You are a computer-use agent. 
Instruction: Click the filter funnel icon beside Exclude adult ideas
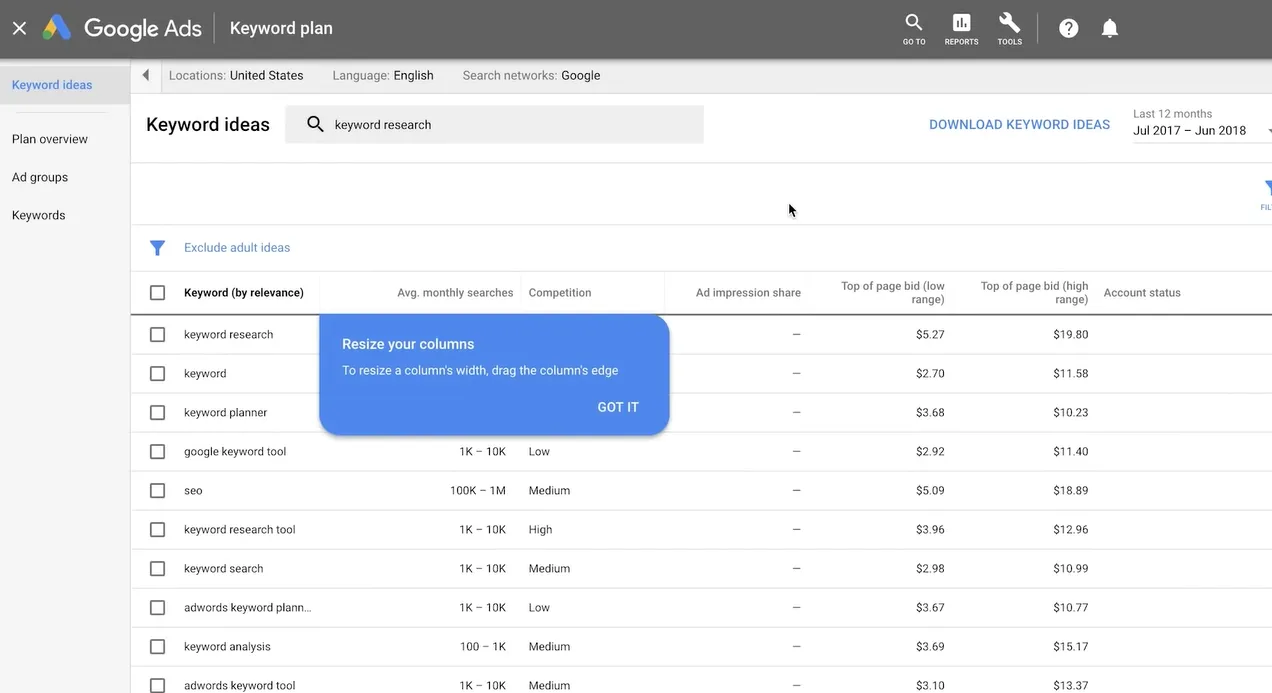(x=157, y=248)
